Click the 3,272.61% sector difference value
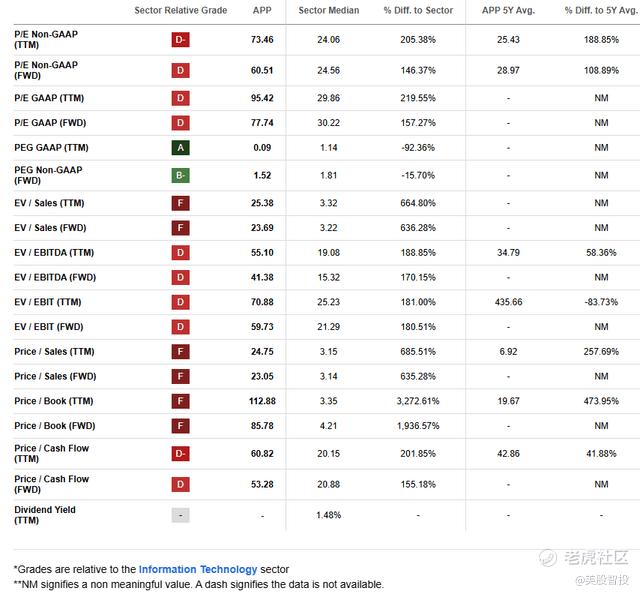The height and width of the screenshot is (594, 640). (x=418, y=401)
